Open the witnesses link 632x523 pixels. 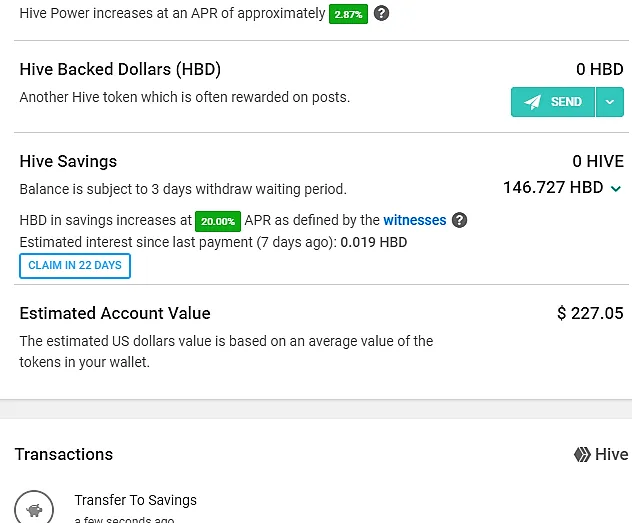pyautogui.click(x=415, y=220)
